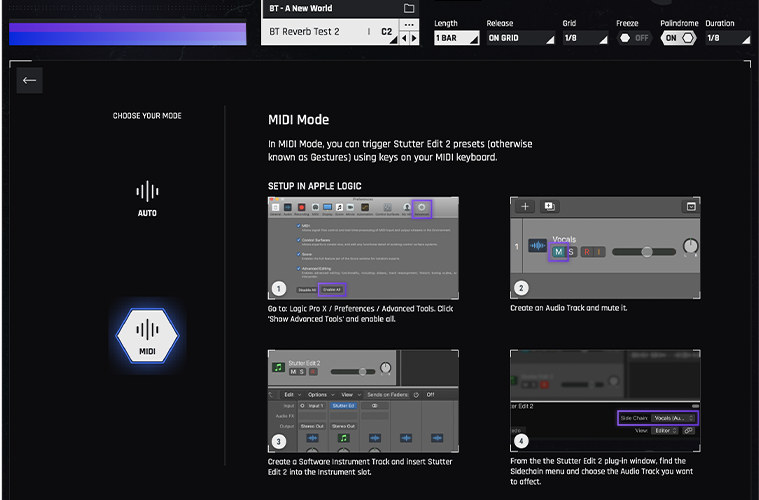The width and height of the screenshot is (759, 500).
Task: Open step 3 Software Instrument Track thumbnail
Action: [x=363, y=401]
